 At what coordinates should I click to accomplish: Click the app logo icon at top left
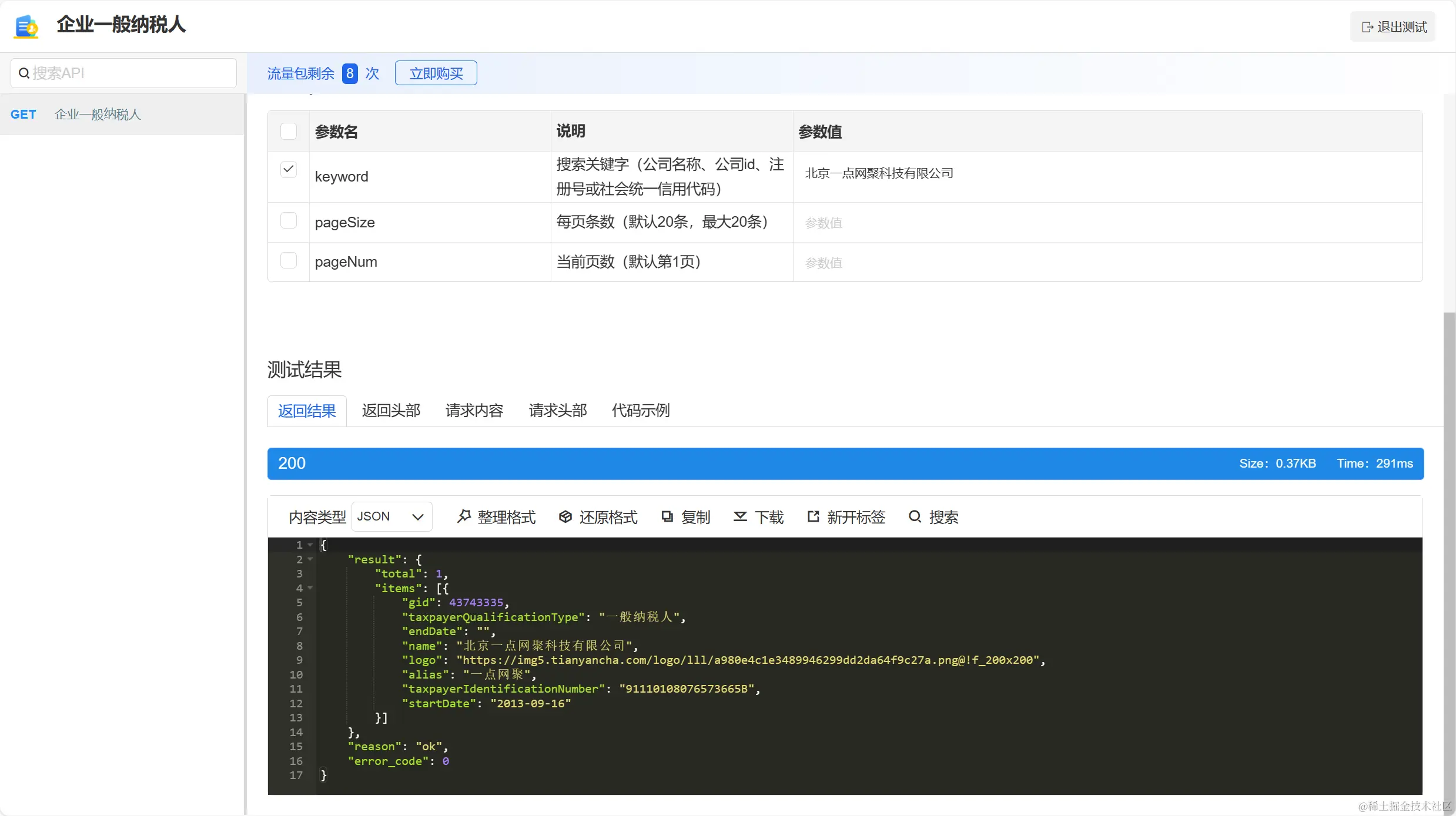(26, 26)
